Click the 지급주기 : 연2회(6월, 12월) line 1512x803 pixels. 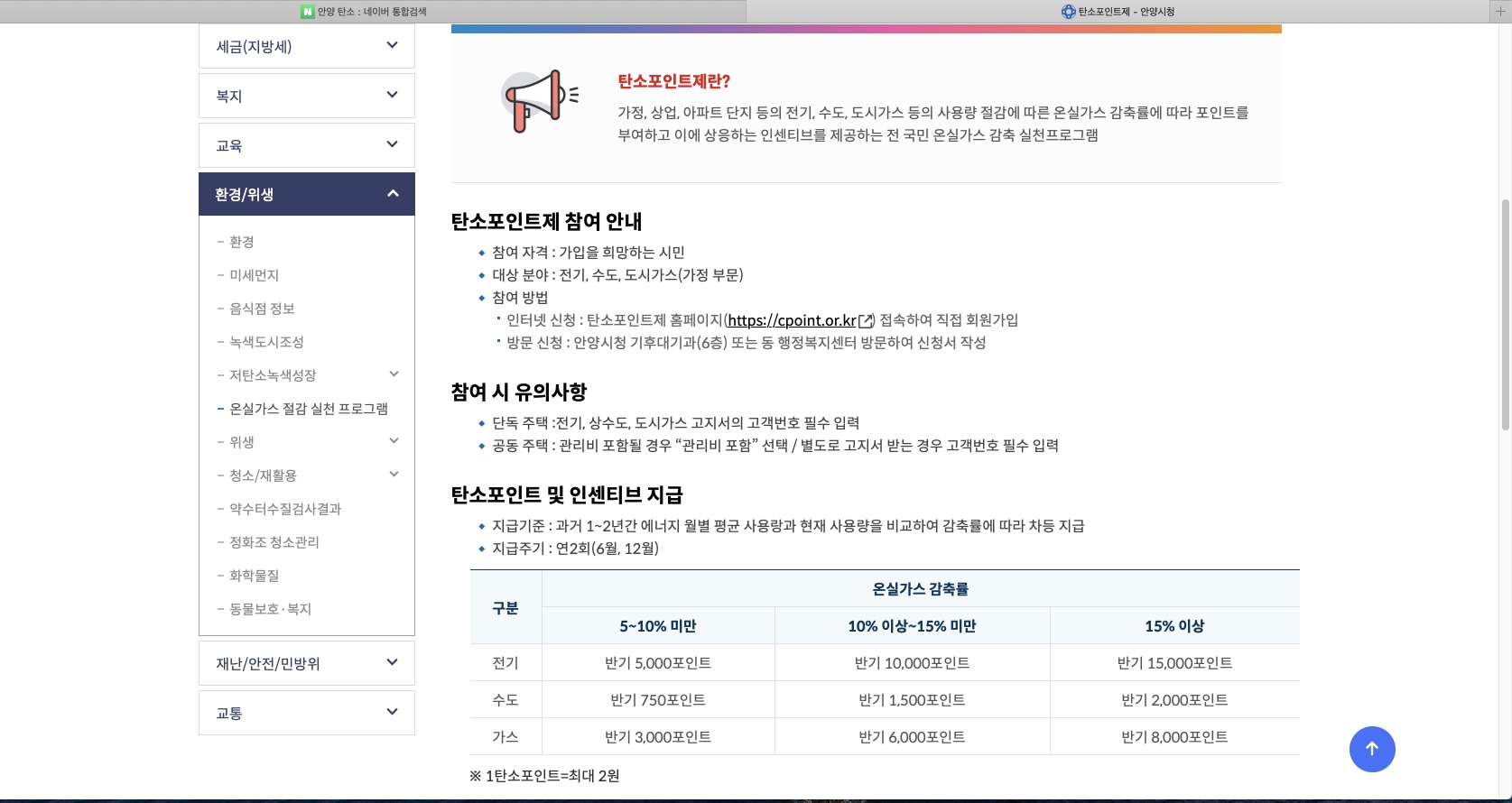575,548
